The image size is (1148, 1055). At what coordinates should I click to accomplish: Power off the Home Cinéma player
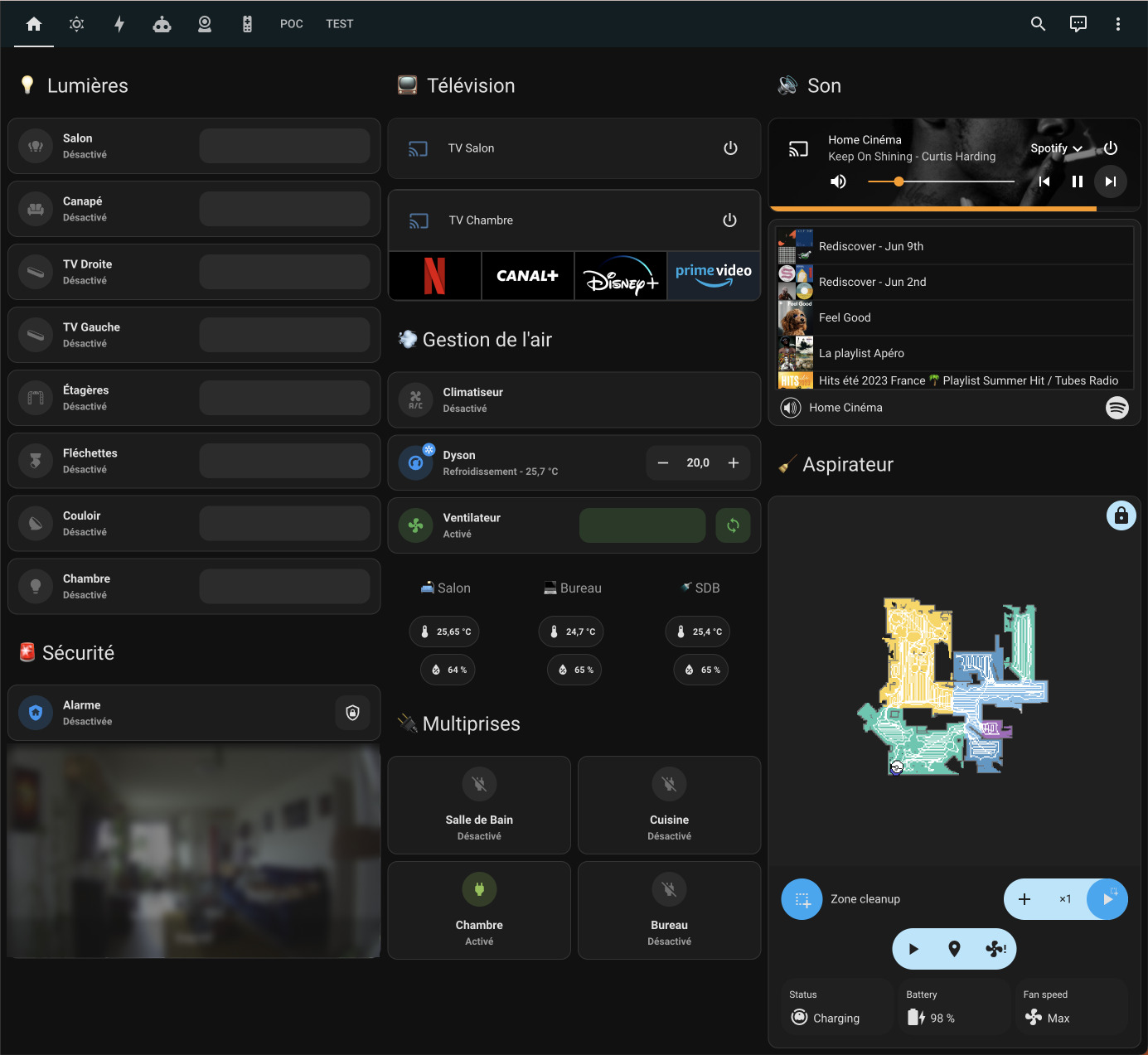pos(1111,148)
